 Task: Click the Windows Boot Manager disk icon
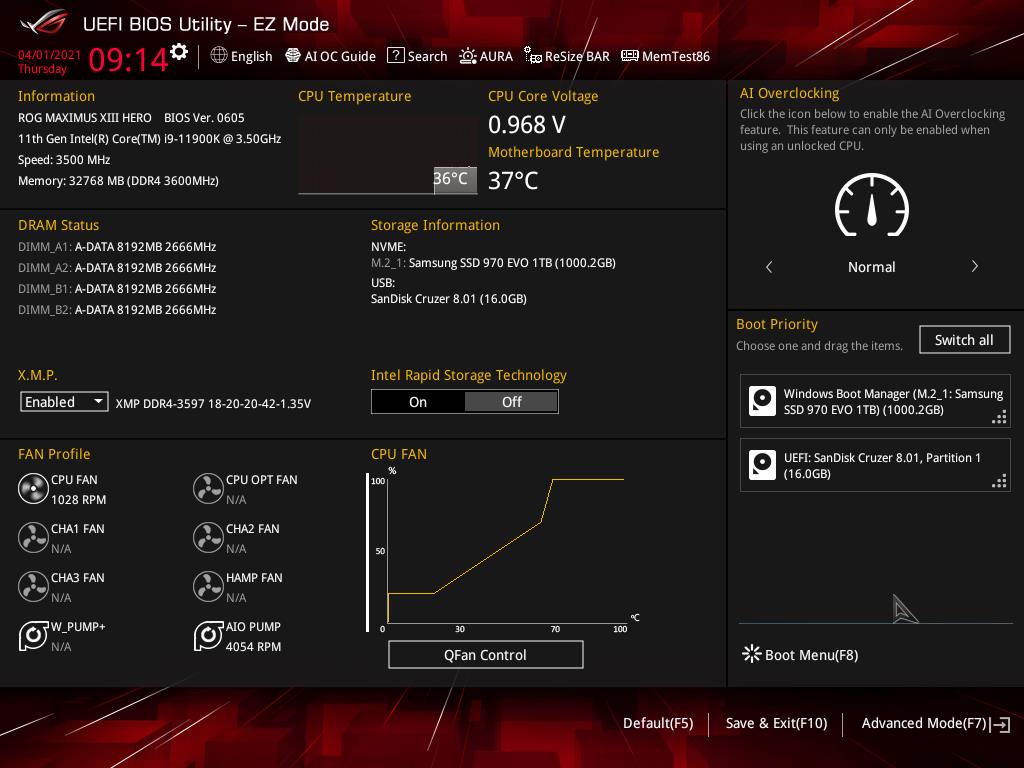click(762, 402)
